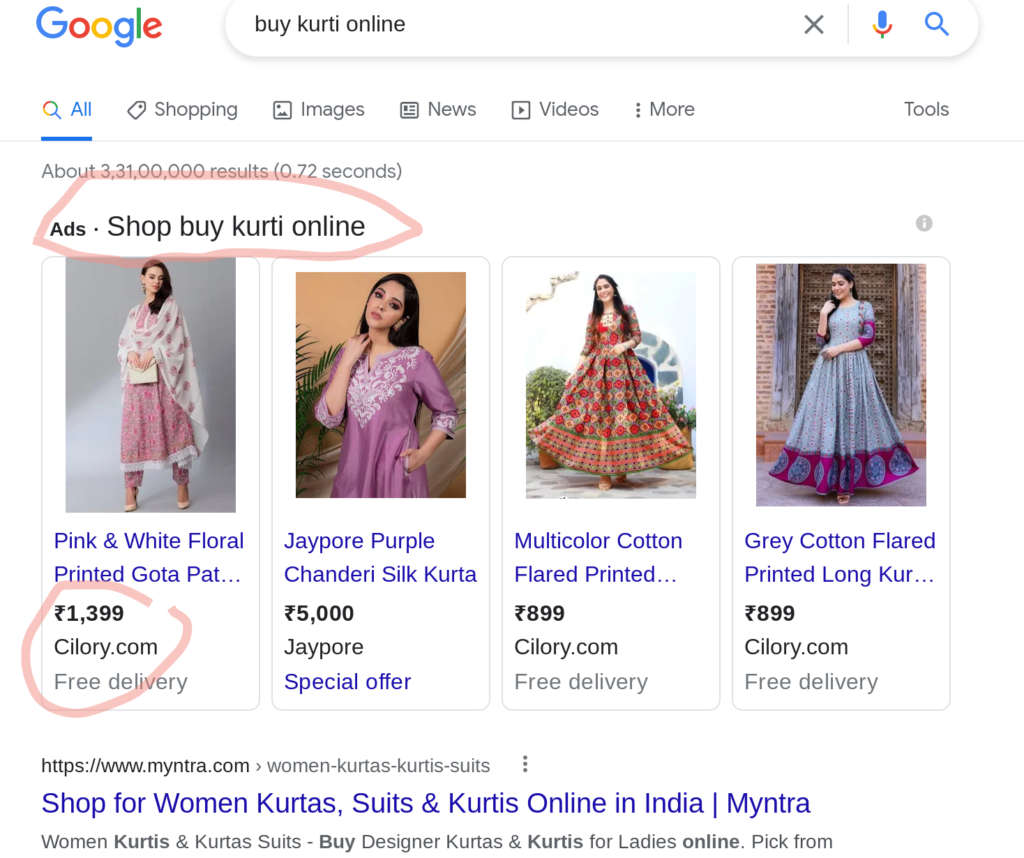Click the ads info icon

tap(924, 223)
